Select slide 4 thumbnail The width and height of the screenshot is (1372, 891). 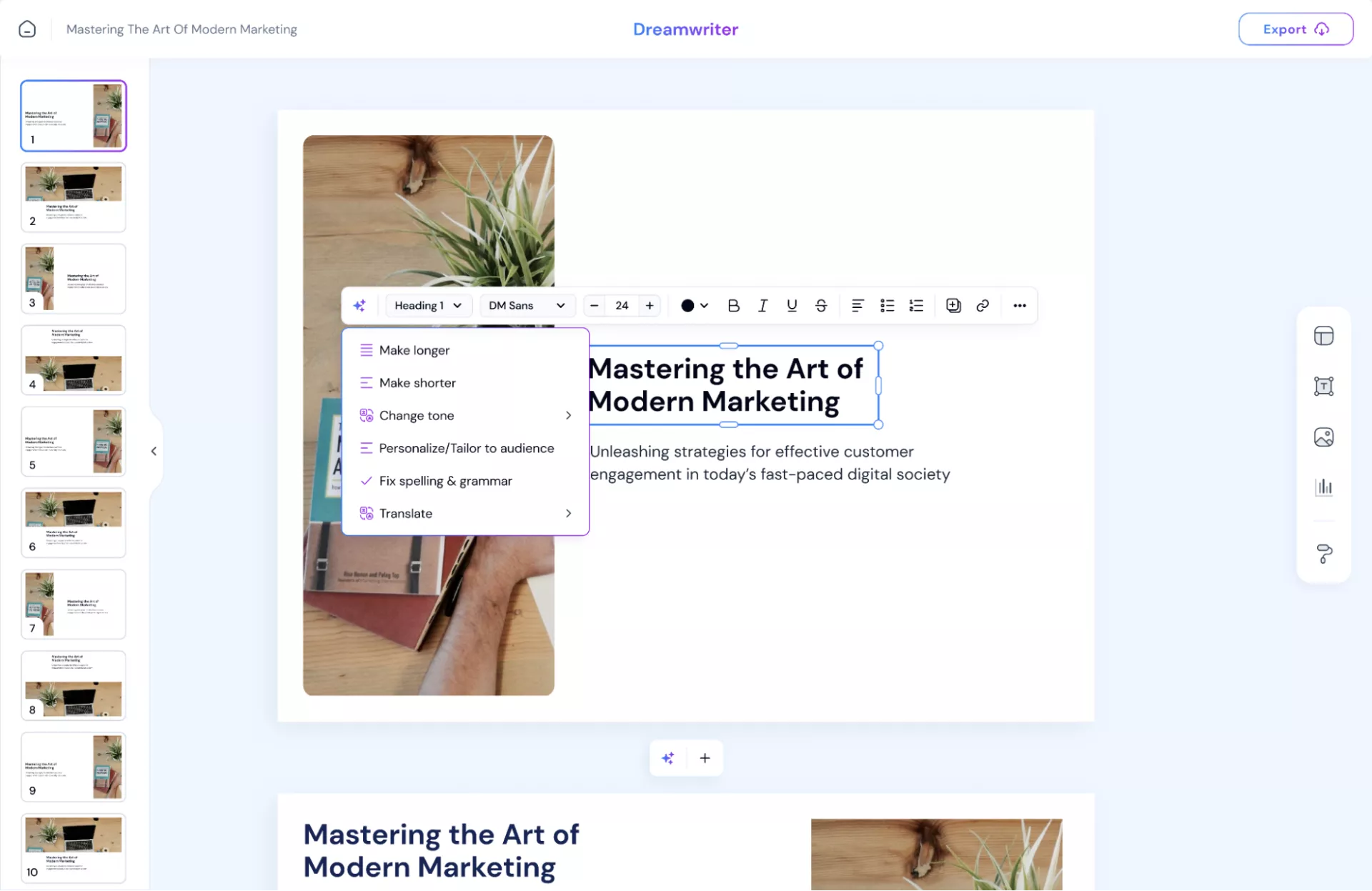click(x=74, y=360)
